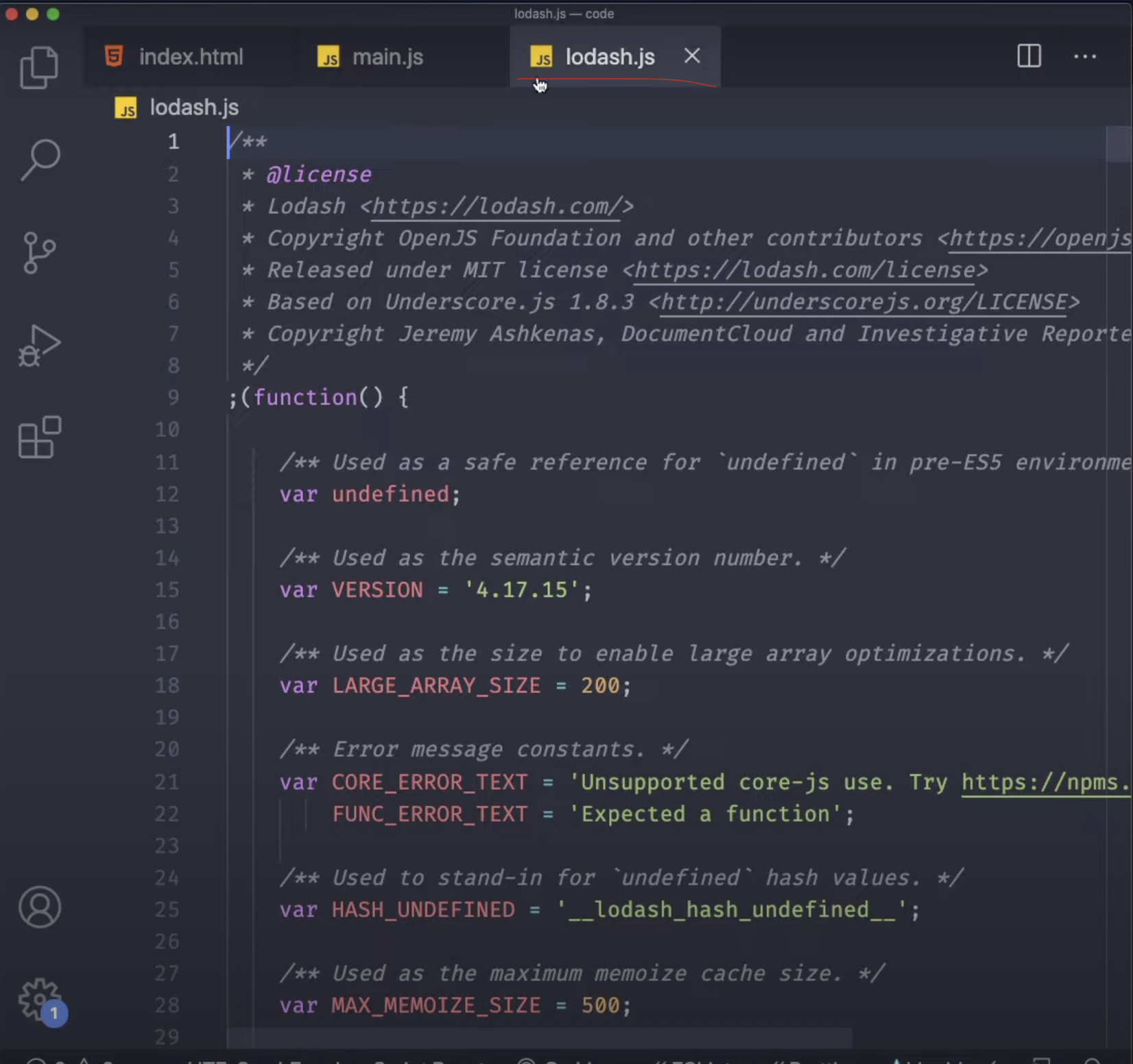Click 'var undefined;' on line 12
This screenshot has height=1064, width=1133.
click(370, 494)
